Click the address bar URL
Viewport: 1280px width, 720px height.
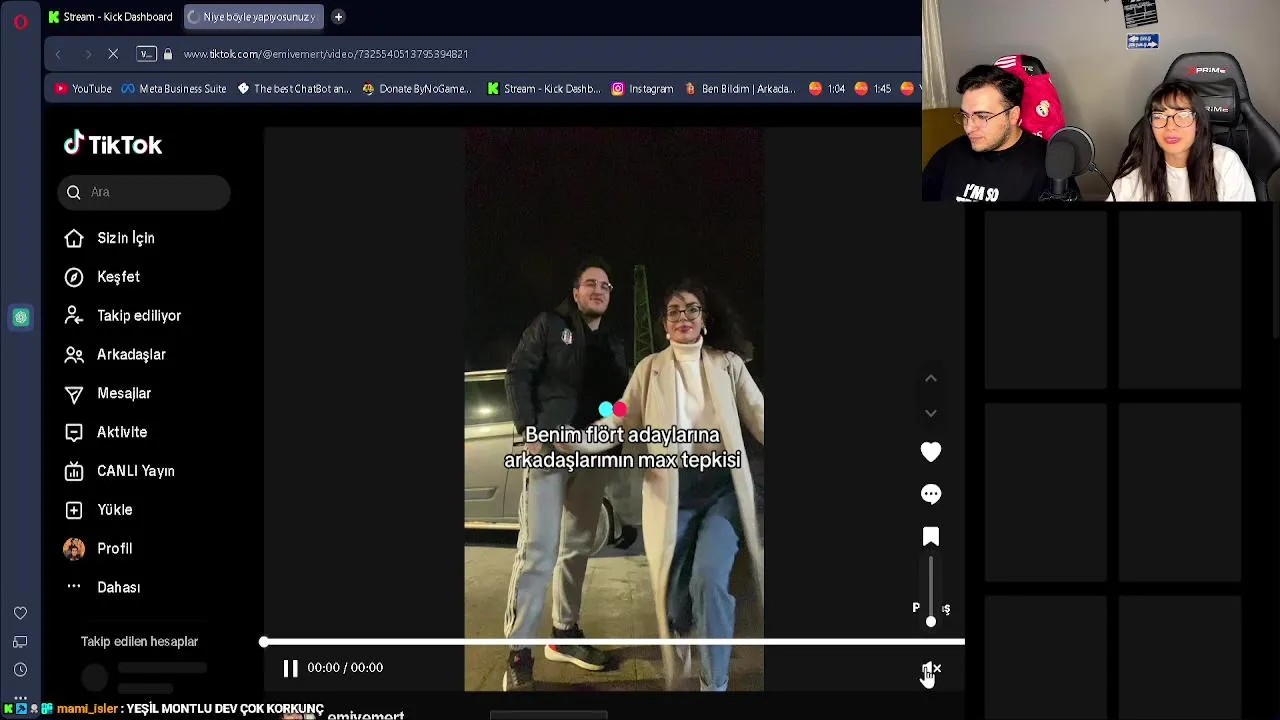(x=326, y=54)
